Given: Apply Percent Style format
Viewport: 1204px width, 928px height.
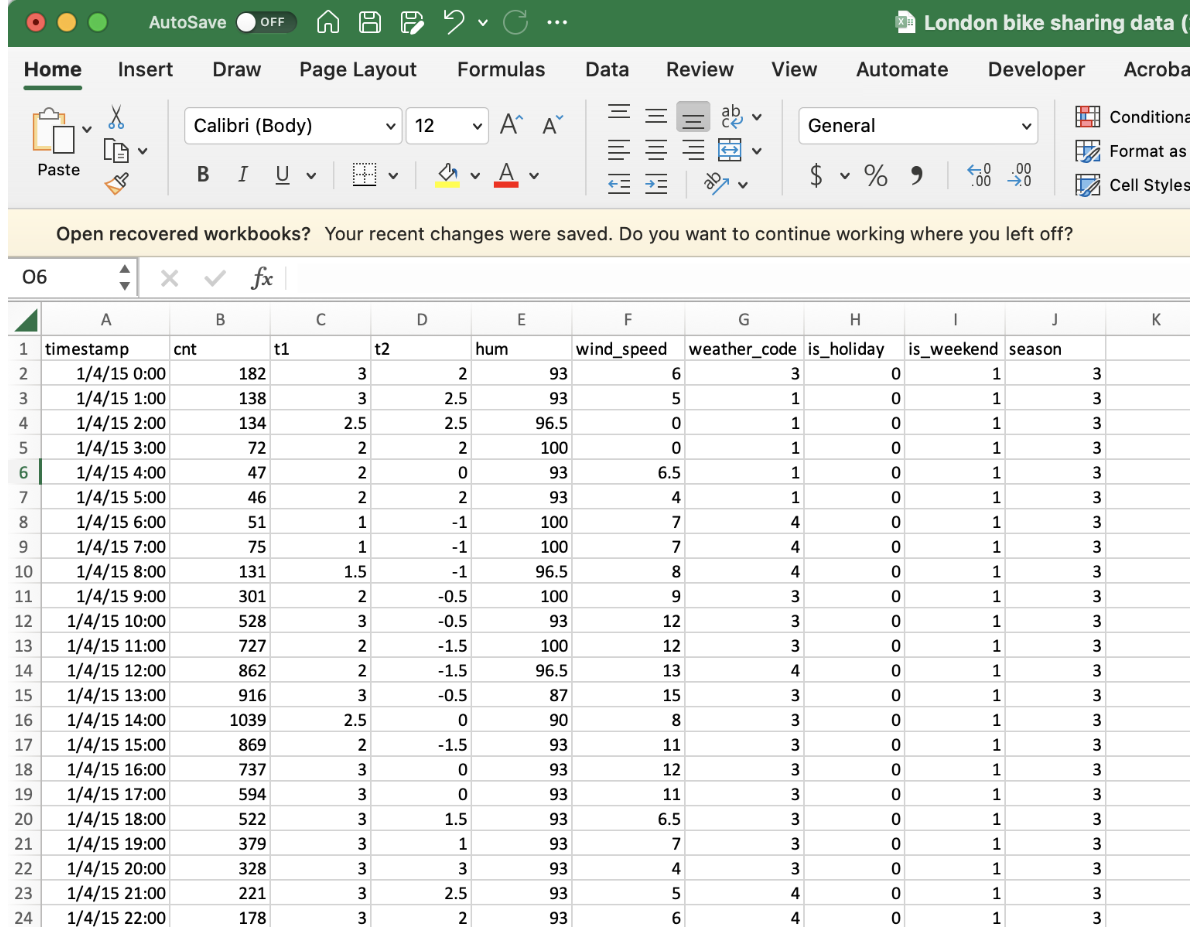Looking at the screenshot, I should coord(876,176).
